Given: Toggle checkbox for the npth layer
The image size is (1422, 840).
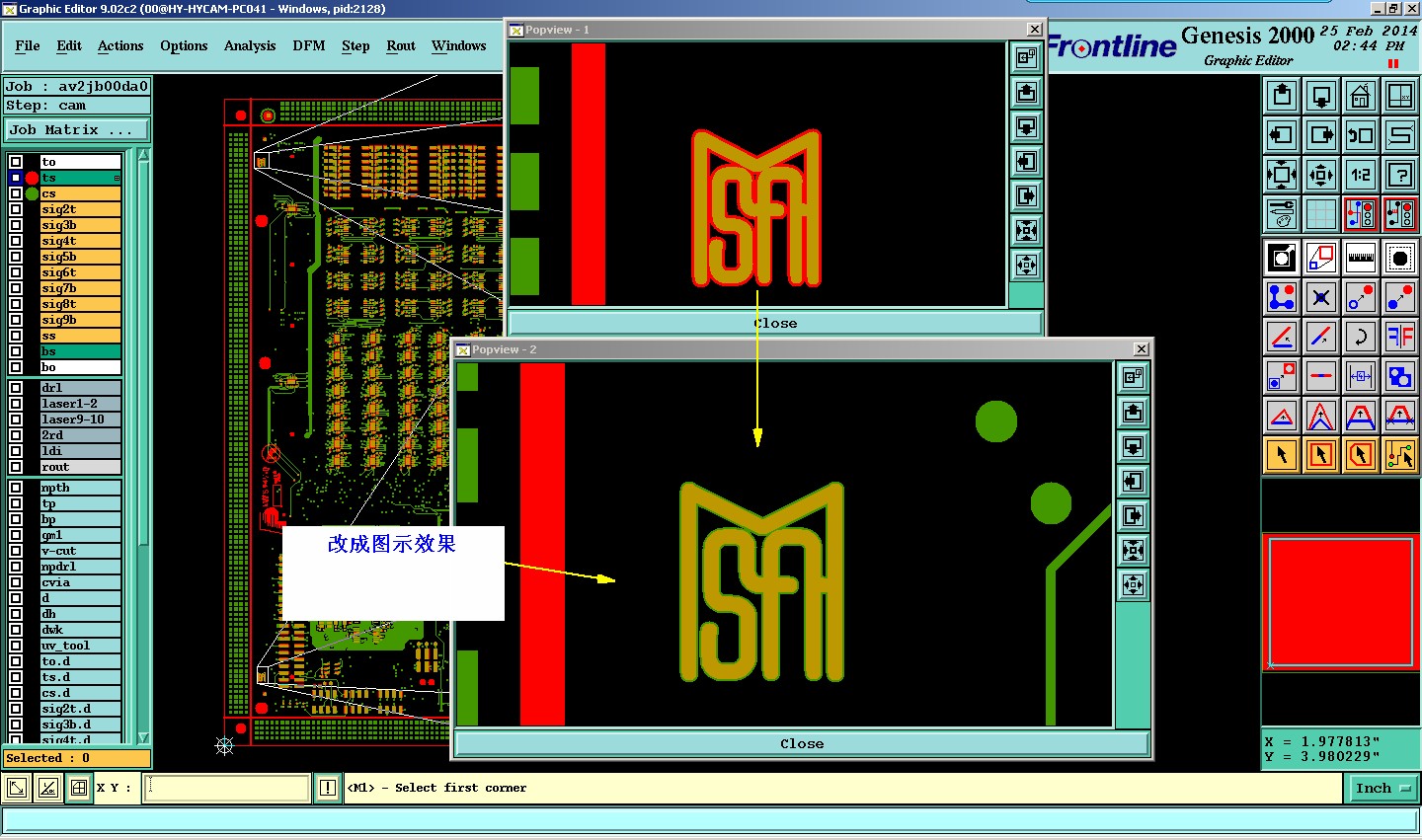Looking at the screenshot, I should (16, 488).
